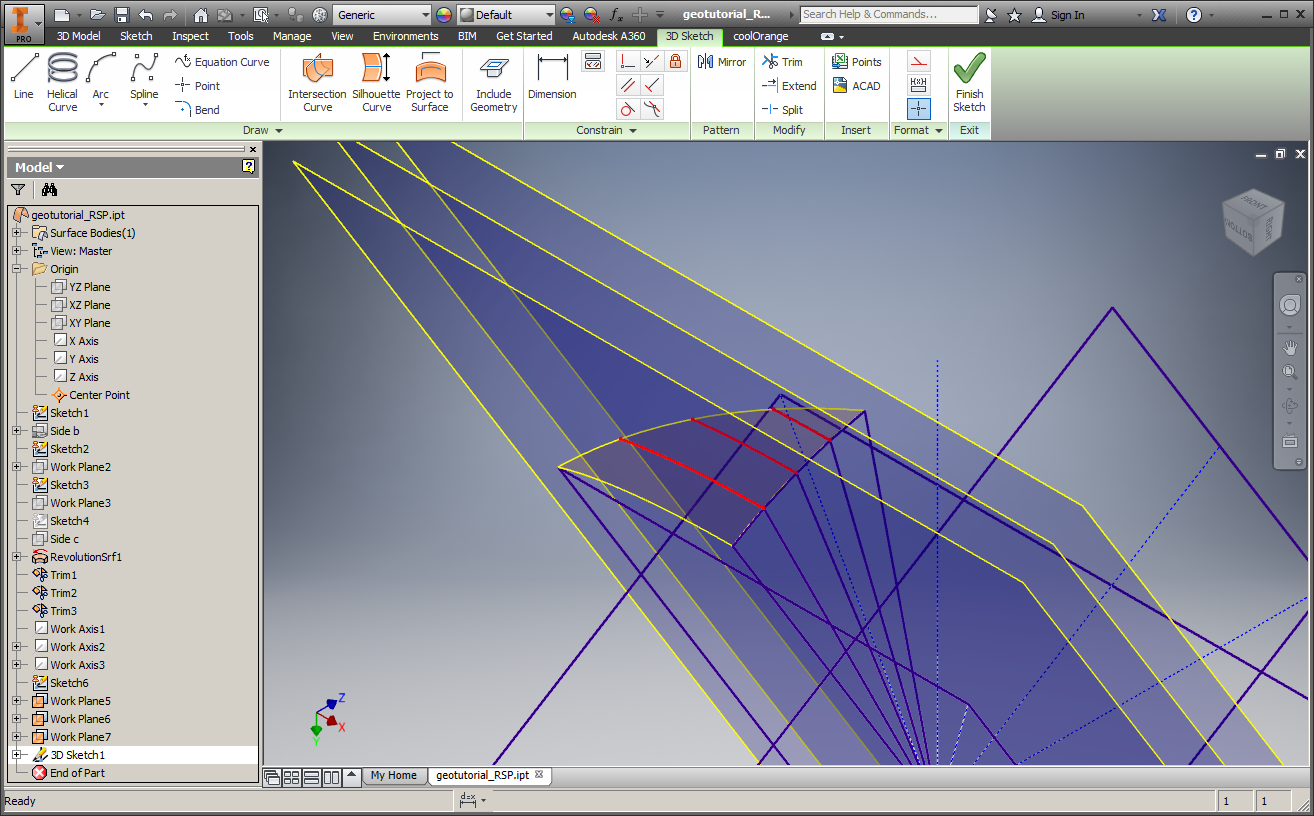Image resolution: width=1314 pixels, height=816 pixels.
Task: Select the Trim tool
Action: pos(782,62)
